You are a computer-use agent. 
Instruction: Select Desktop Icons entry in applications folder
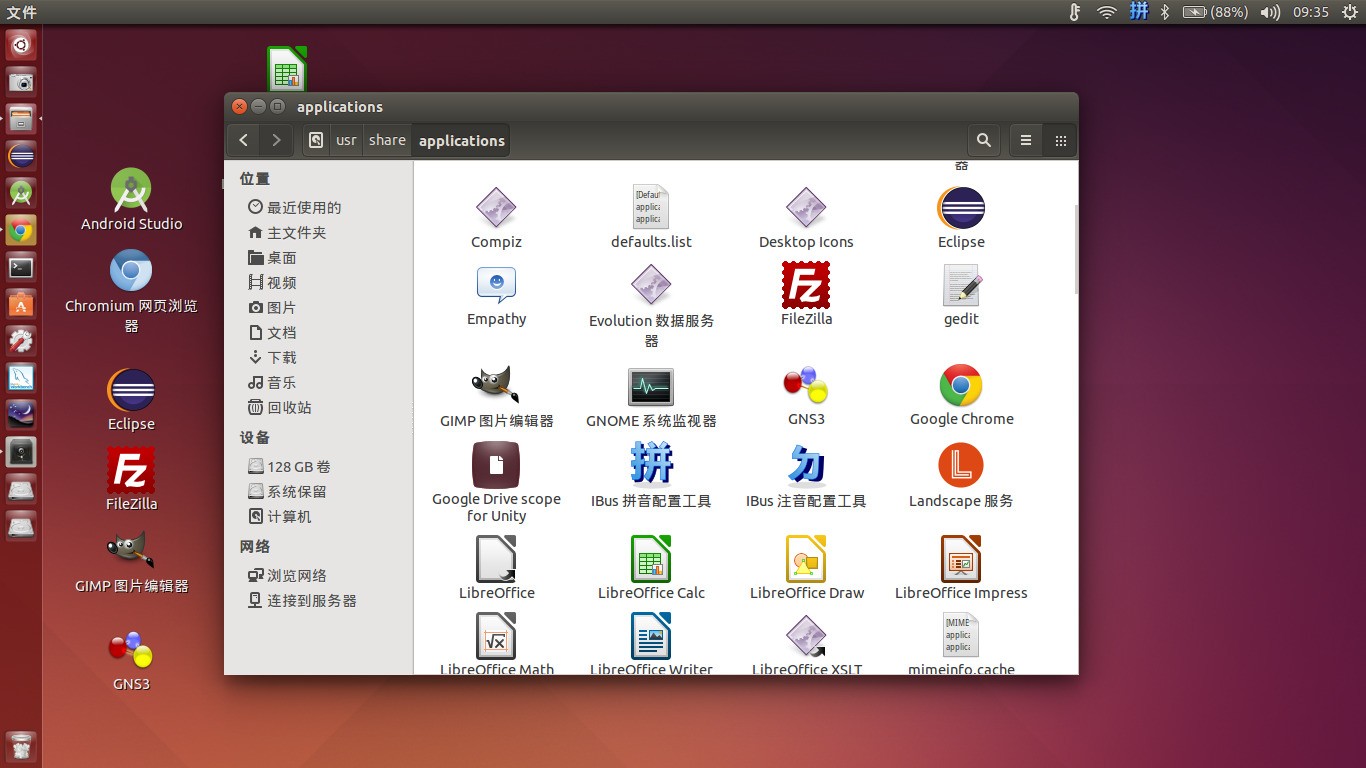(806, 218)
